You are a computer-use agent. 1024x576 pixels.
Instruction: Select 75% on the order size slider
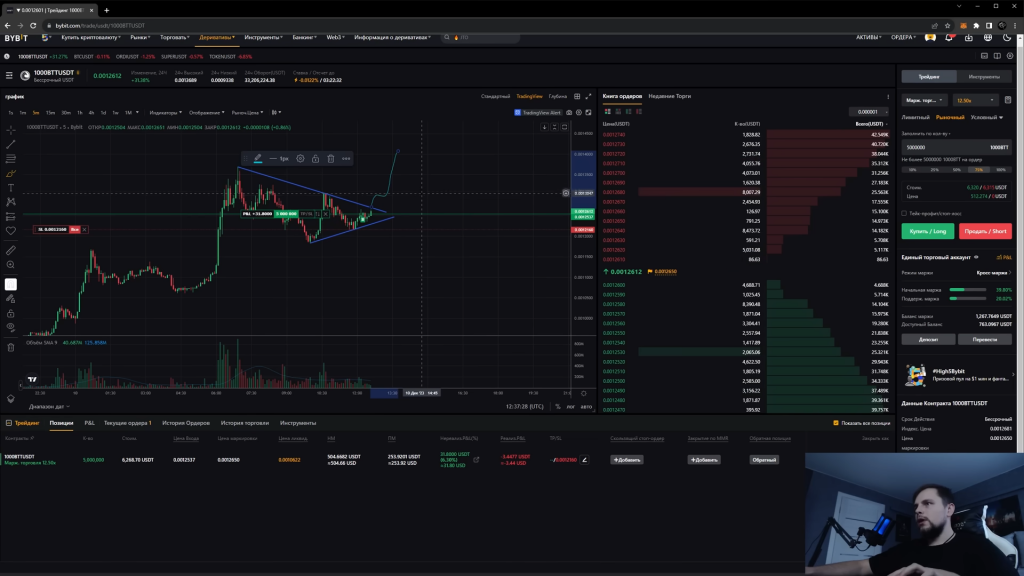point(980,170)
